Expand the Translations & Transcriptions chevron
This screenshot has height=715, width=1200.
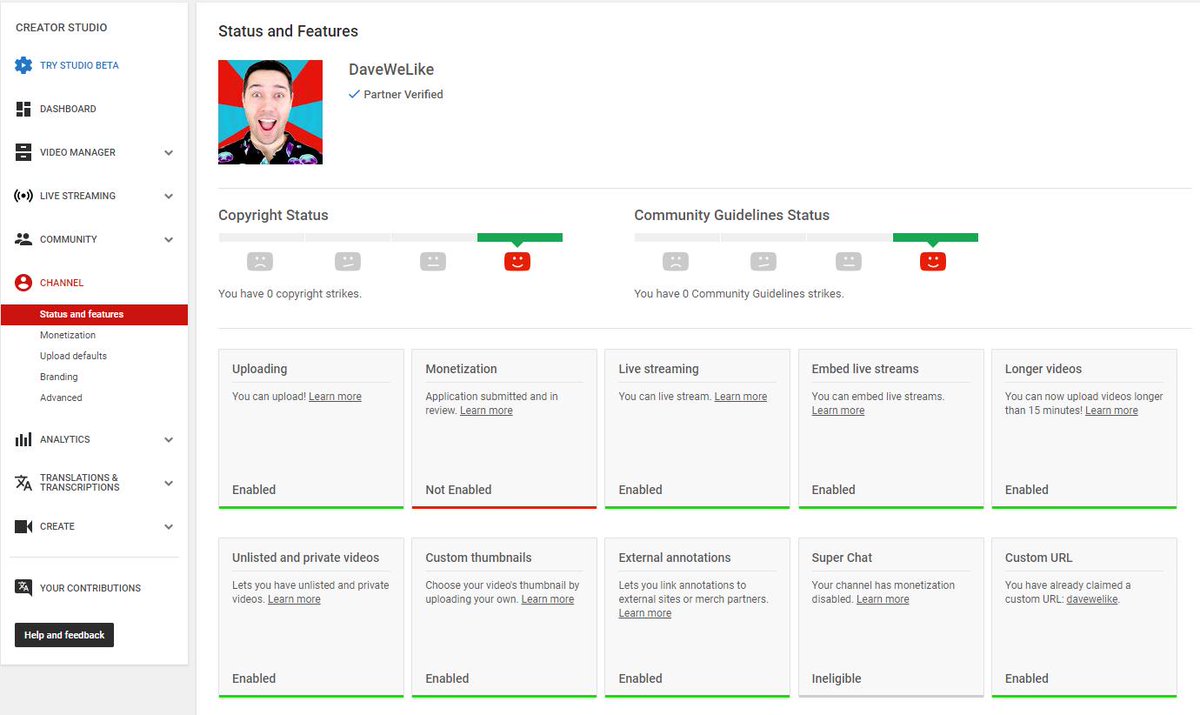[x=168, y=483]
